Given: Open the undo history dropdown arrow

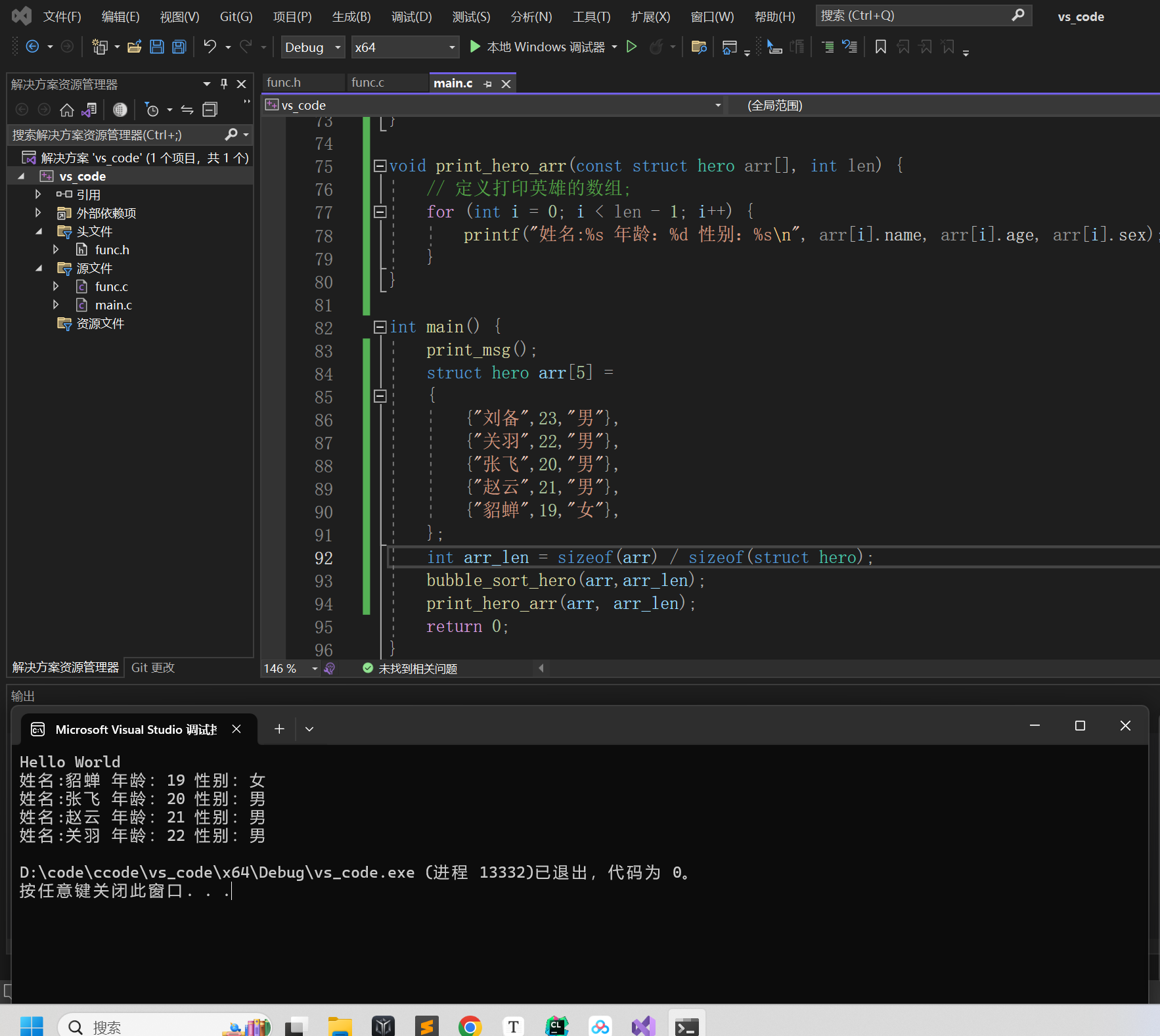Looking at the screenshot, I should click(x=228, y=47).
